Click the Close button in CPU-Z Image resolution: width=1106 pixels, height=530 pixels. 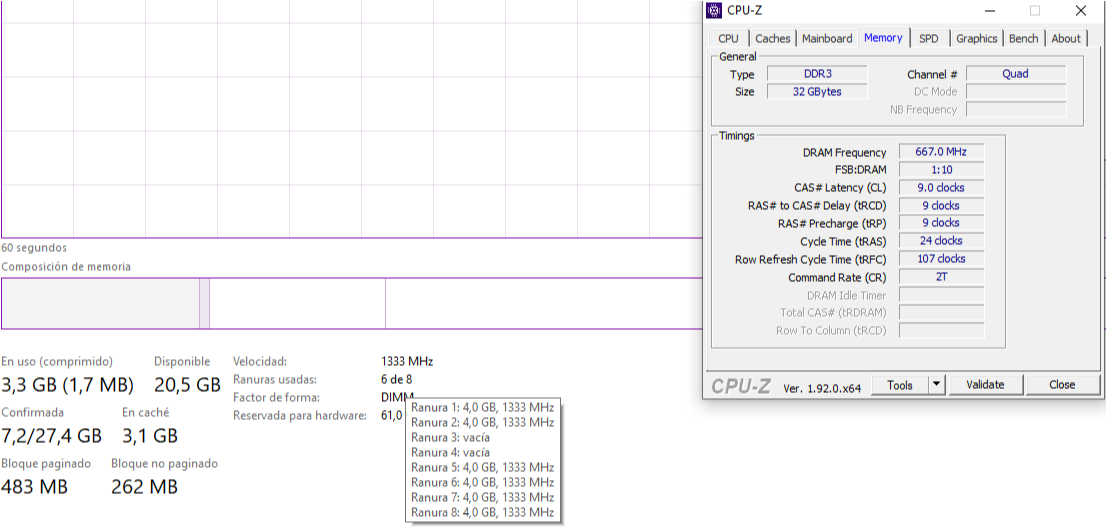point(1062,385)
